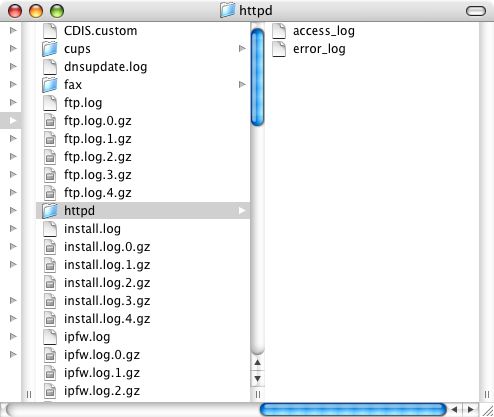Select the cups folder icon
Image resolution: width=494 pixels, height=417 pixels.
coord(50,49)
